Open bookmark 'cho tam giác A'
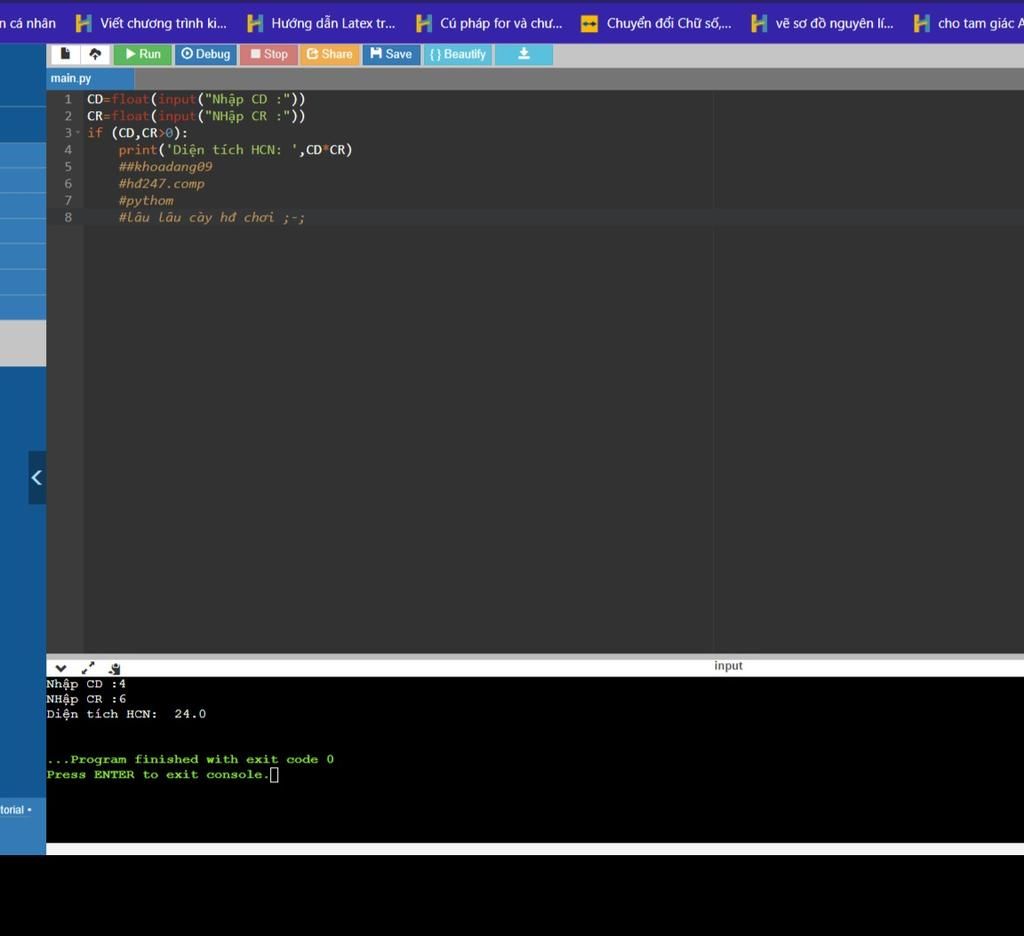Image resolution: width=1024 pixels, height=936 pixels. [x=968, y=24]
